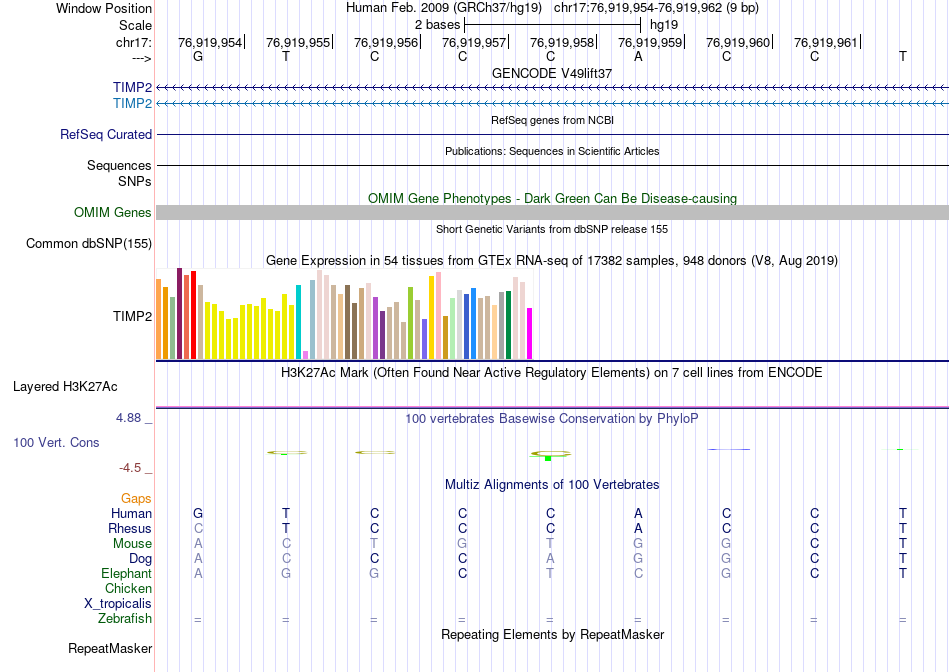Click base G in the top reference sequence
Viewport: 950px width, 672px height.
click(x=198, y=56)
